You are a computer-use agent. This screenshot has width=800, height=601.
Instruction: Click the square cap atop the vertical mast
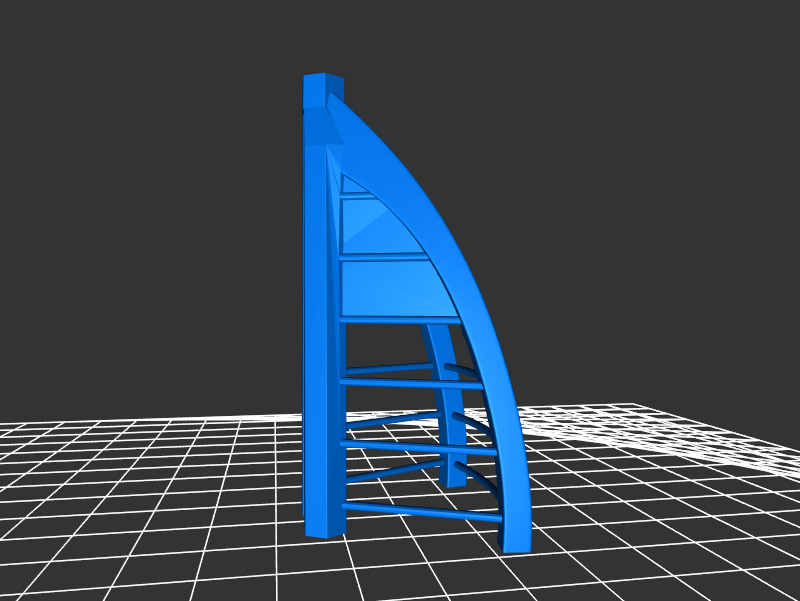[x=322, y=90]
